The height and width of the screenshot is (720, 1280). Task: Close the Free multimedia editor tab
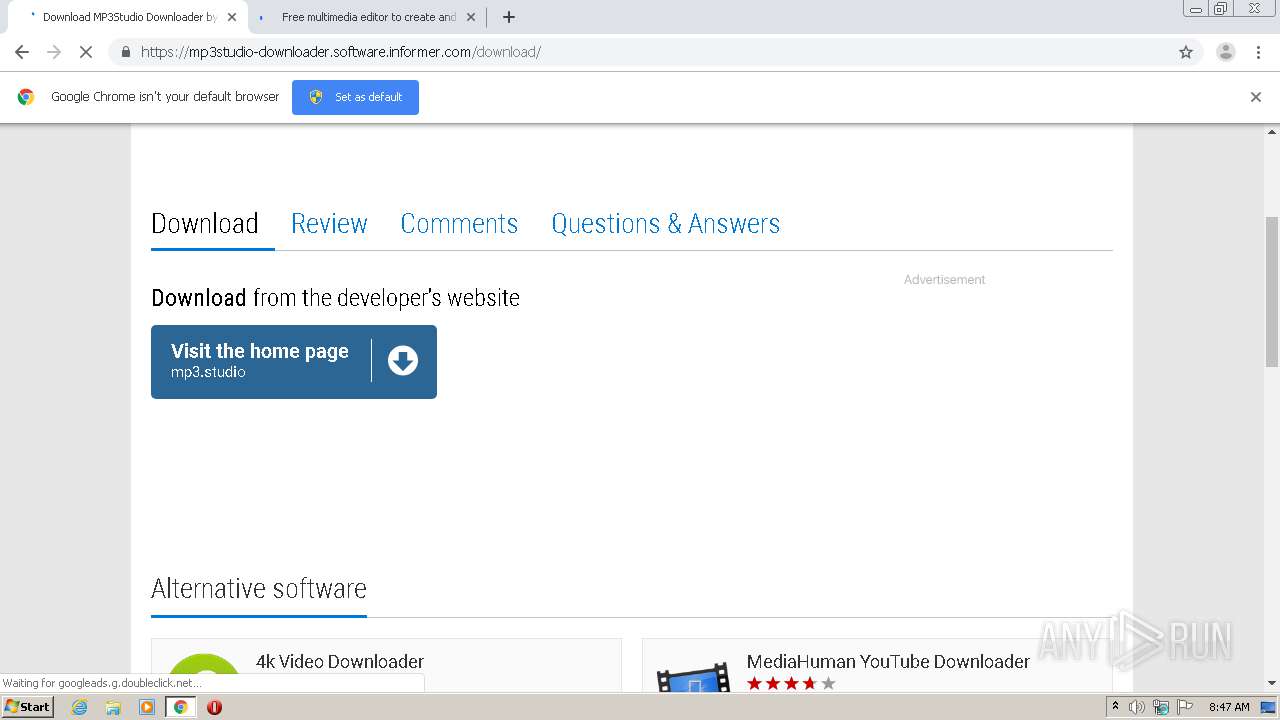[471, 17]
